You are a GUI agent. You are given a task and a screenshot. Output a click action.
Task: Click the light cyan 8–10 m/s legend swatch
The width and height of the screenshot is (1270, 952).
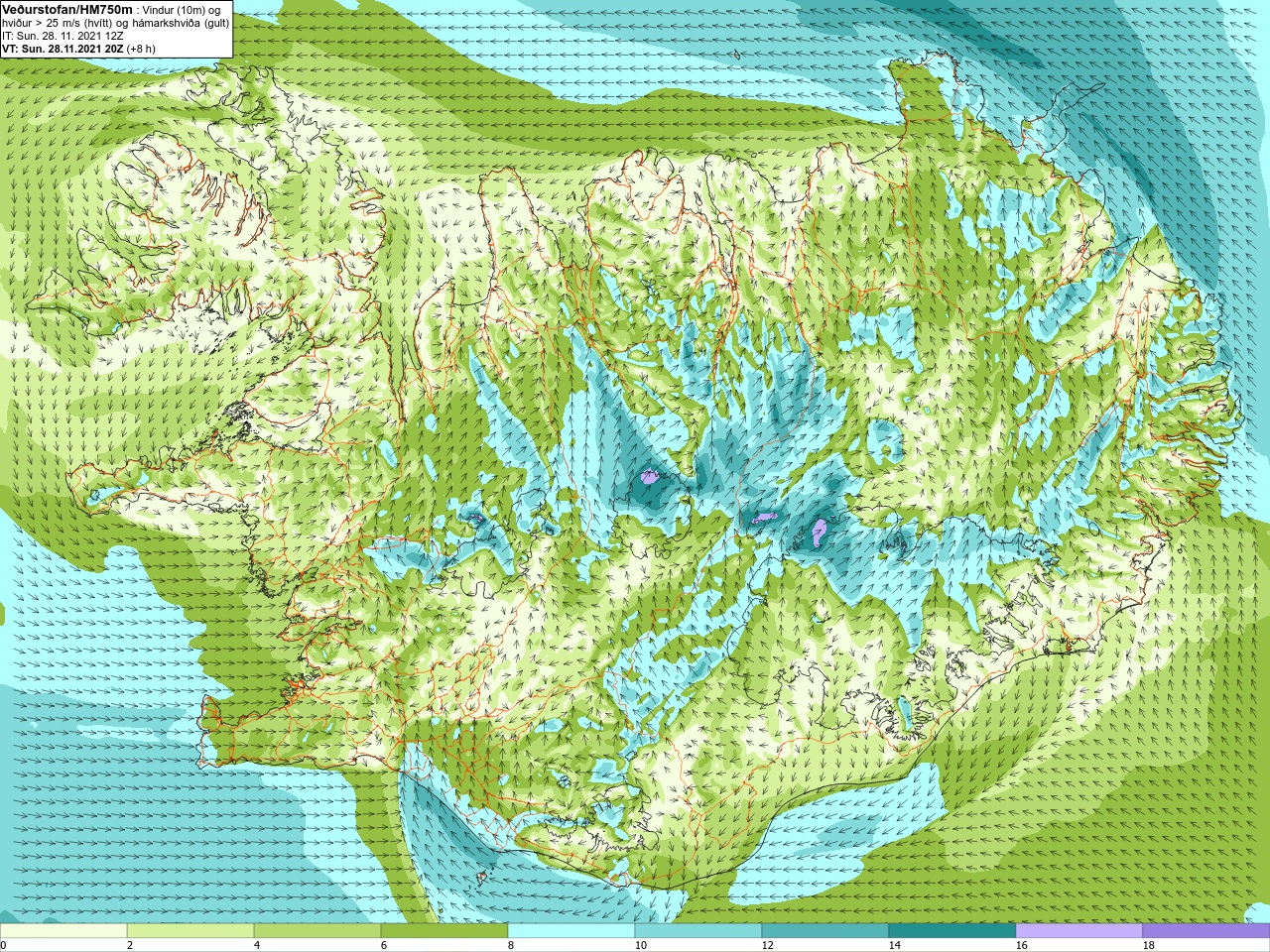coord(571,931)
